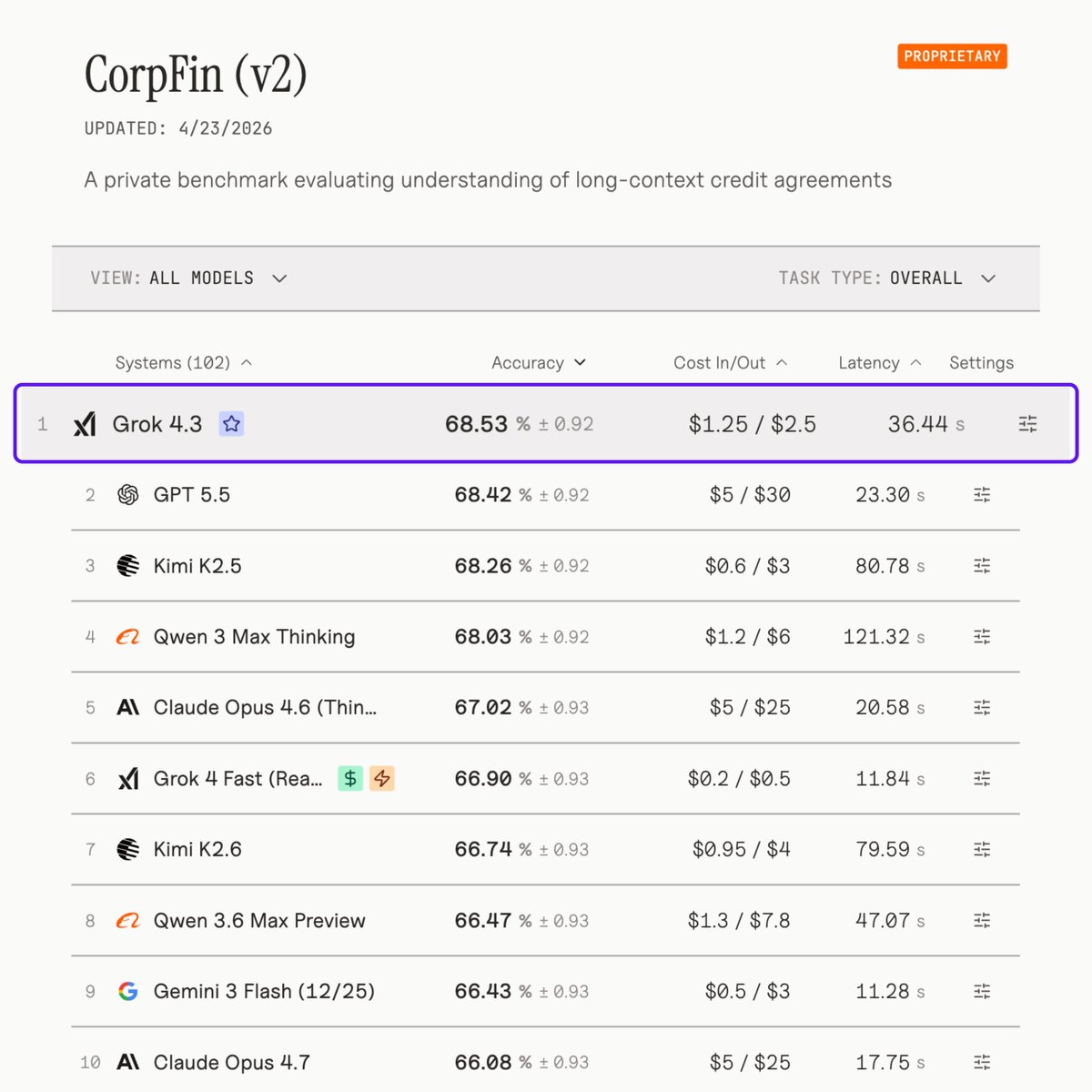The image size is (1092, 1092).
Task: Open settings icon for Claude Opus 4.7 row
Action: click(x=982, y=1062)
